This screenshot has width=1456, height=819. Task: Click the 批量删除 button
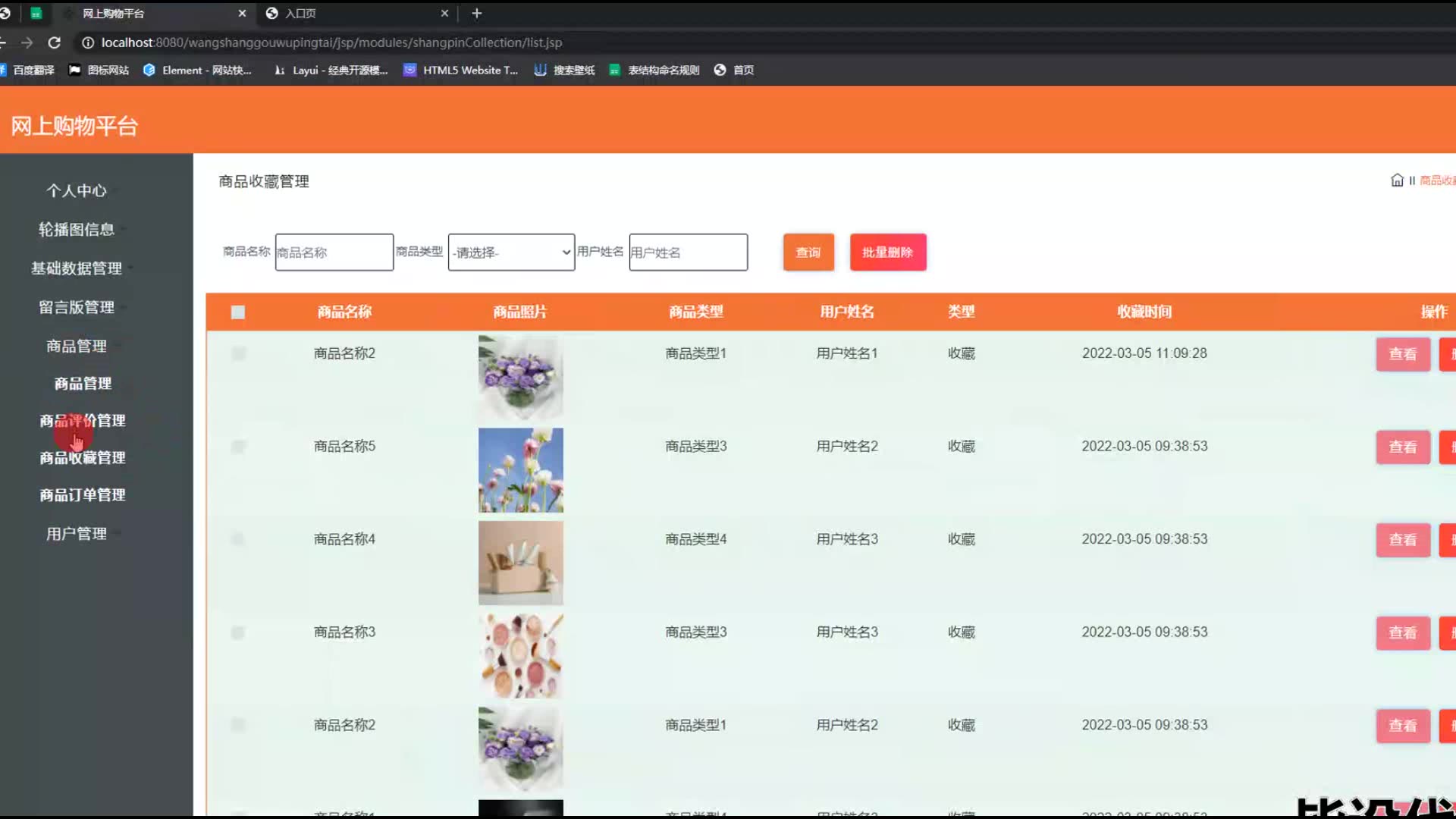tap(888, 253)
